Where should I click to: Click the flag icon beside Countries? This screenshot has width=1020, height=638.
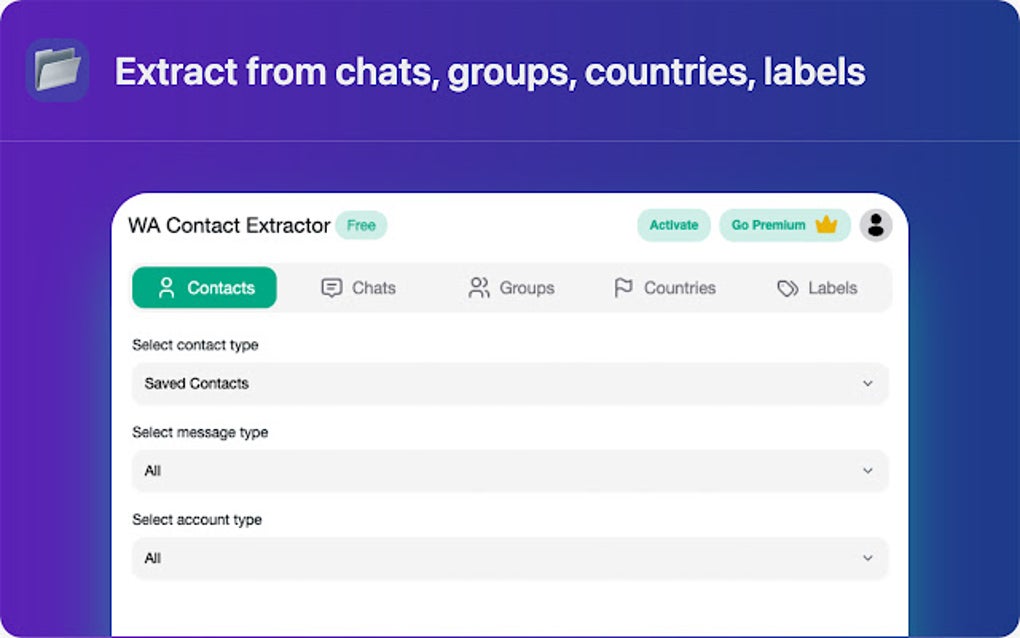click(x=622, y=288)
